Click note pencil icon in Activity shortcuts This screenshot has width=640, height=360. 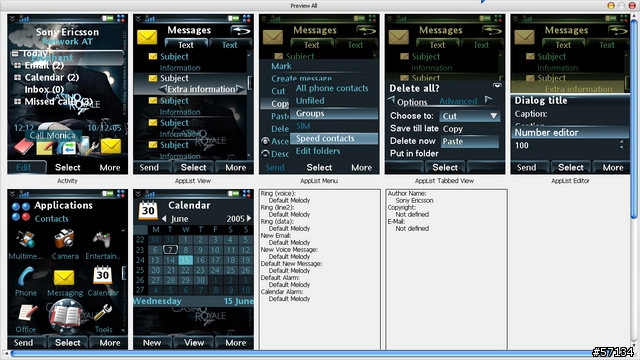45,148
